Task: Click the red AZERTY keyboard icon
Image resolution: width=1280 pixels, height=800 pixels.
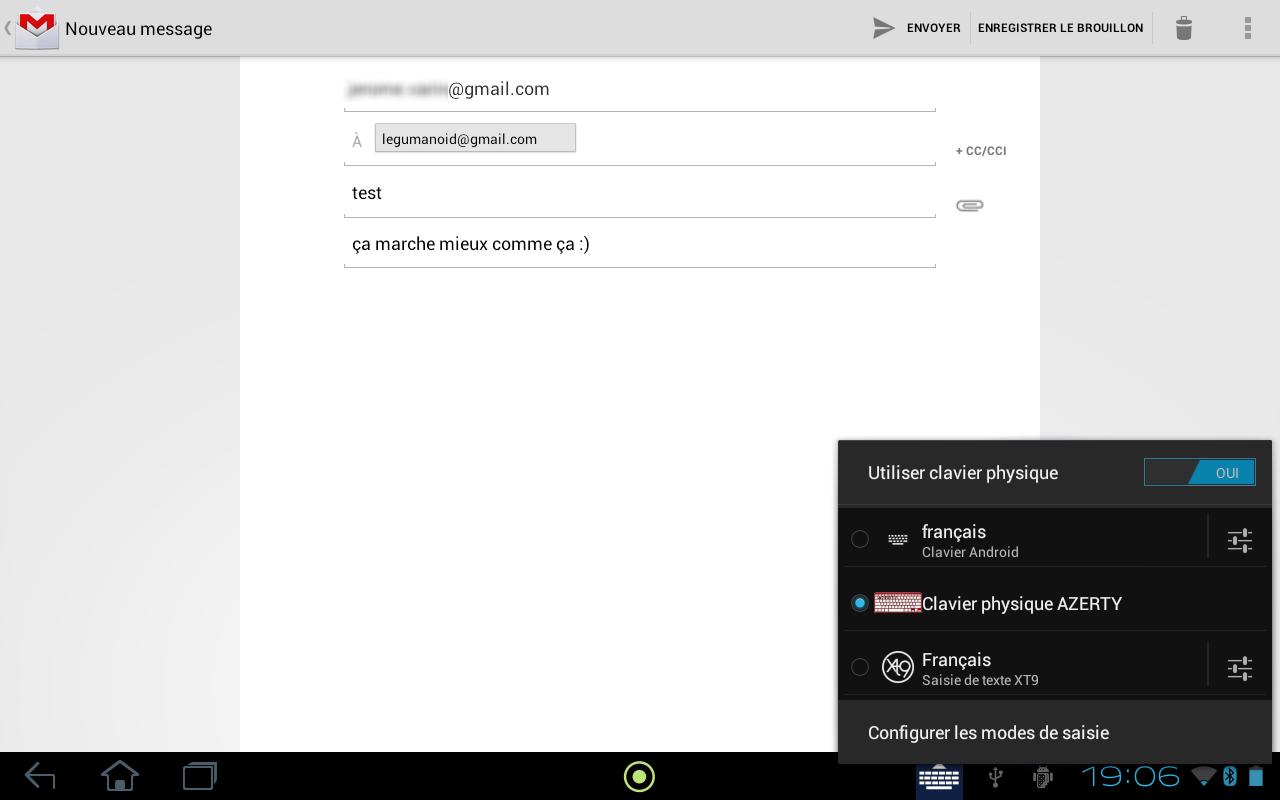Action: (898, 603)
